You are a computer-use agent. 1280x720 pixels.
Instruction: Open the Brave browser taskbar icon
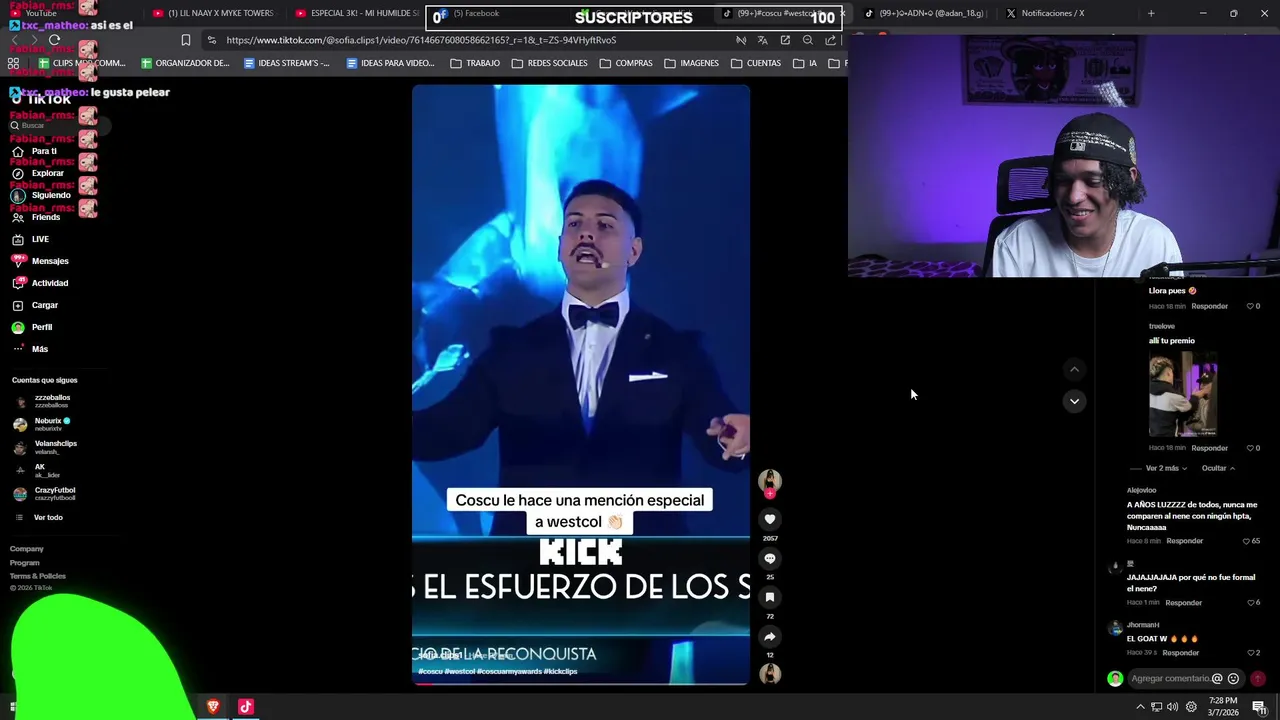(x=213, y=707)
